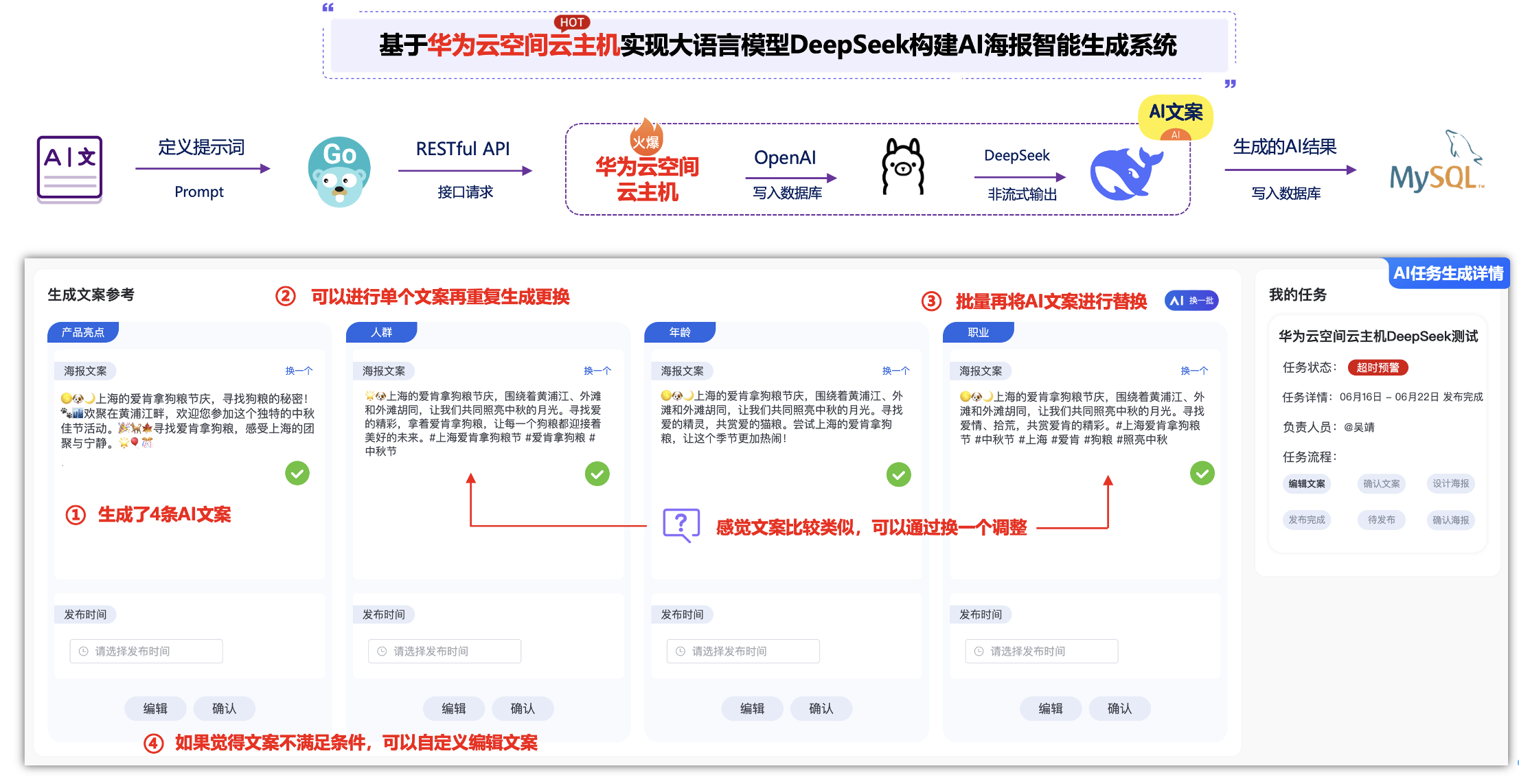Select the 设计海报 workflow step

coord(1451,484)
